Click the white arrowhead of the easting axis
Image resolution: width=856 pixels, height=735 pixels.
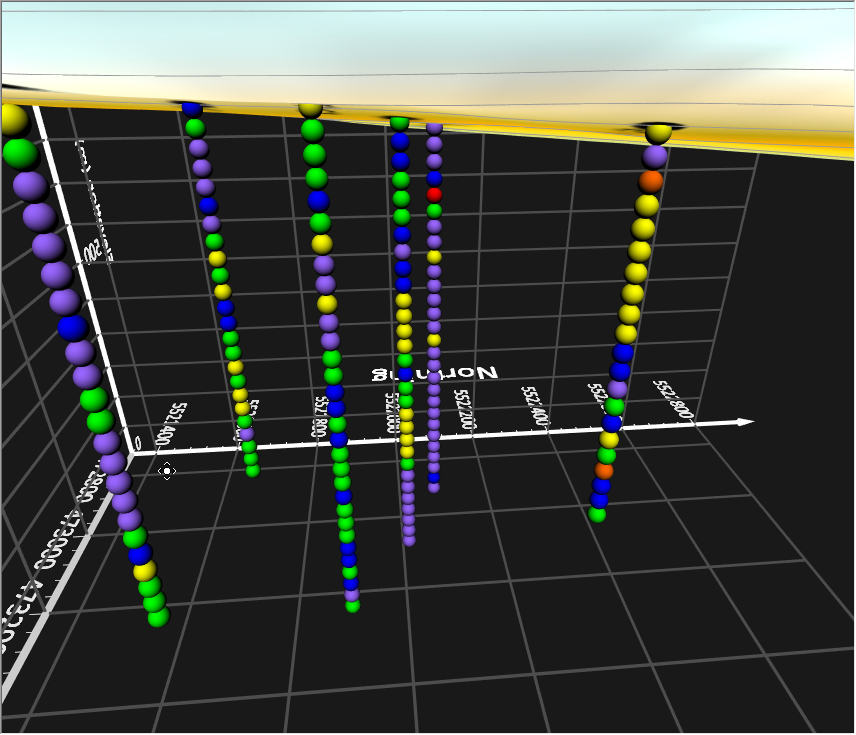point(745,420)
